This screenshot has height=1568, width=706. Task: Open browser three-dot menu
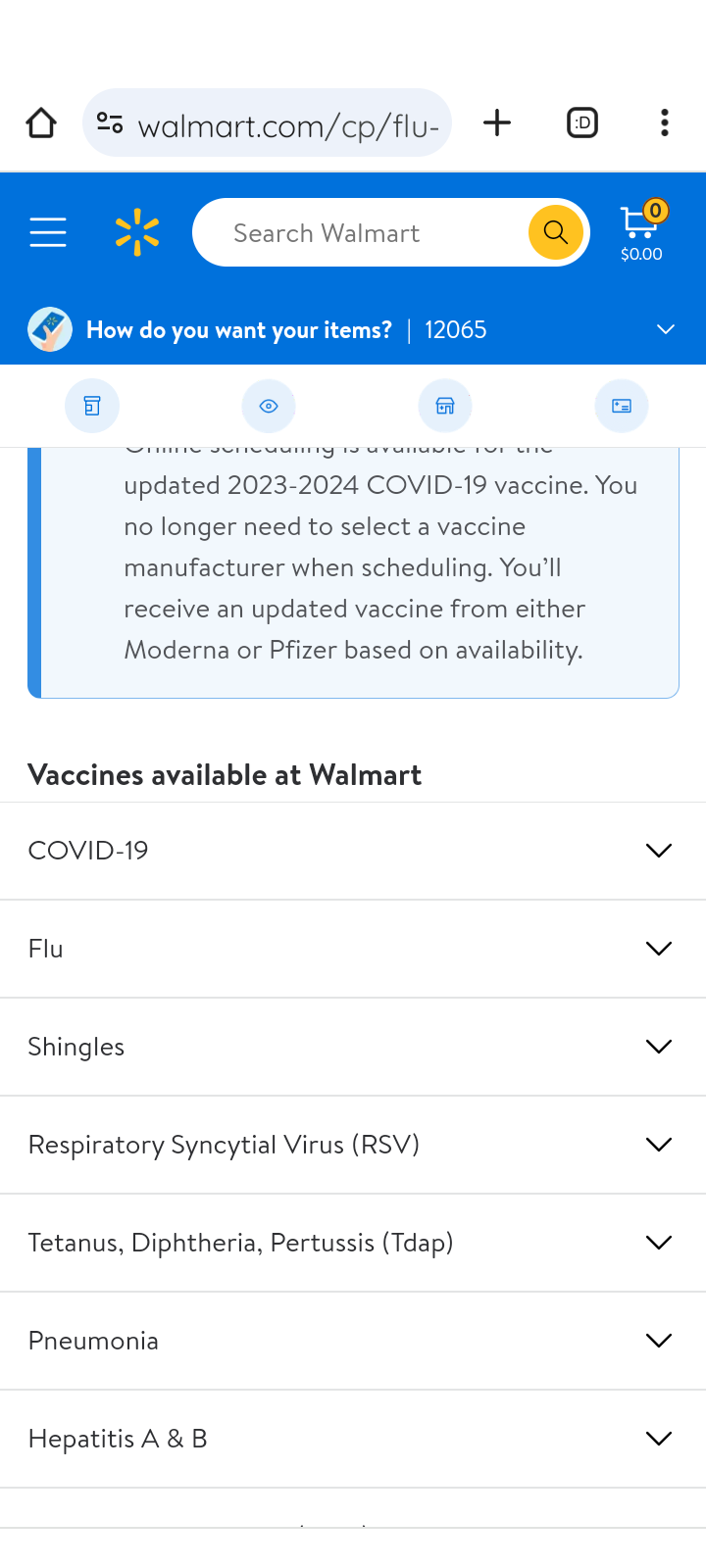point(665,123)
